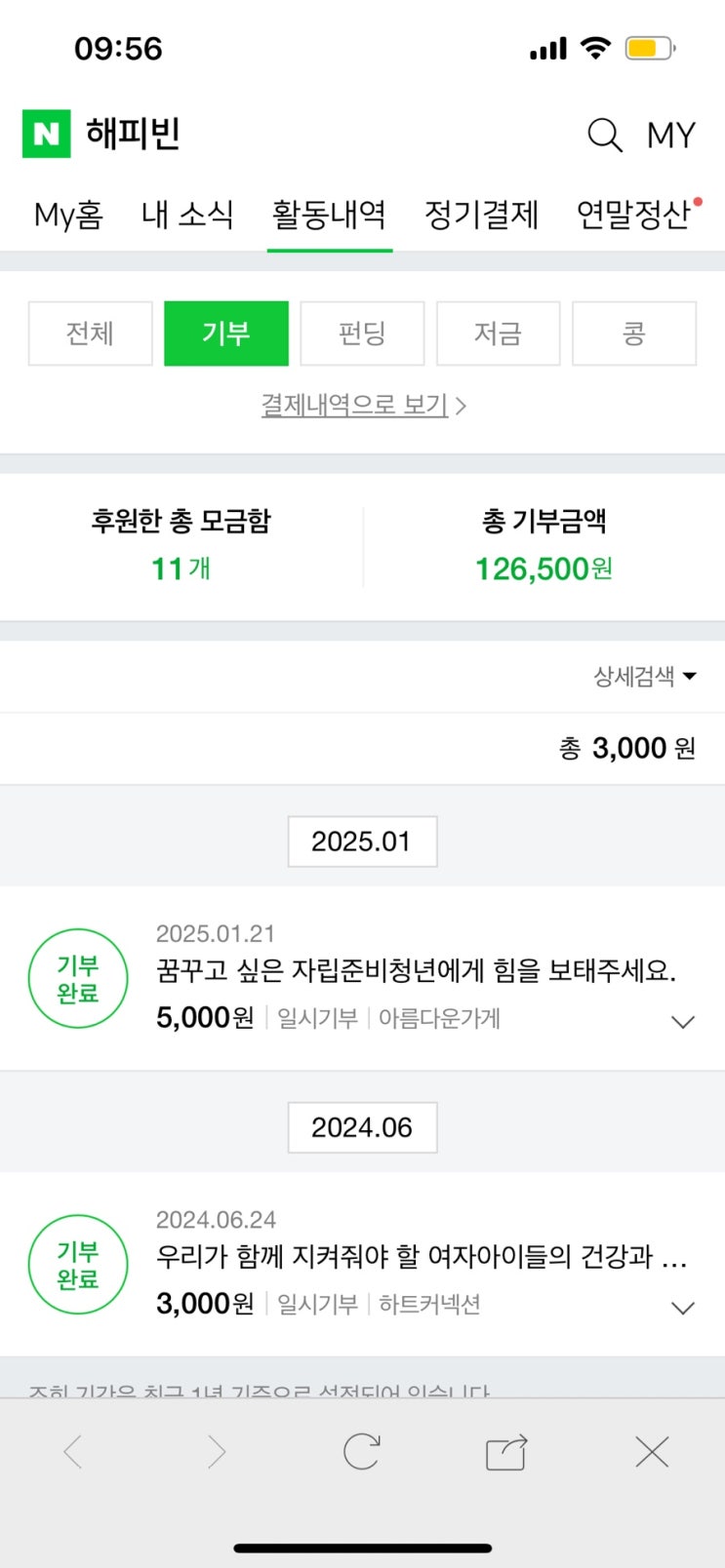725x1568 pixels.
Task: Open search with the magnifier icon
Action: (x=604, y=135)
